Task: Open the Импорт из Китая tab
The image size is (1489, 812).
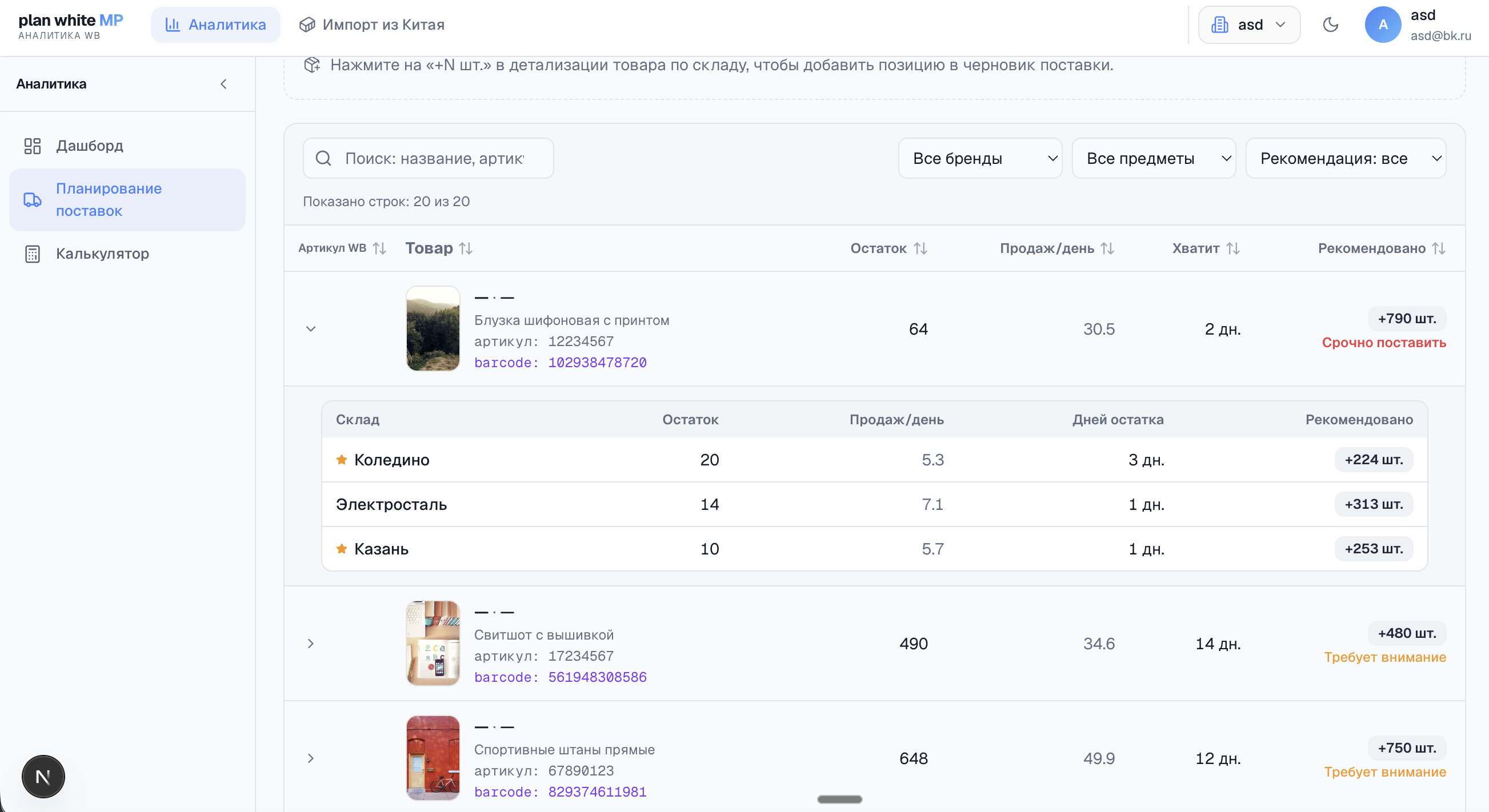Action: click(371, 25)
